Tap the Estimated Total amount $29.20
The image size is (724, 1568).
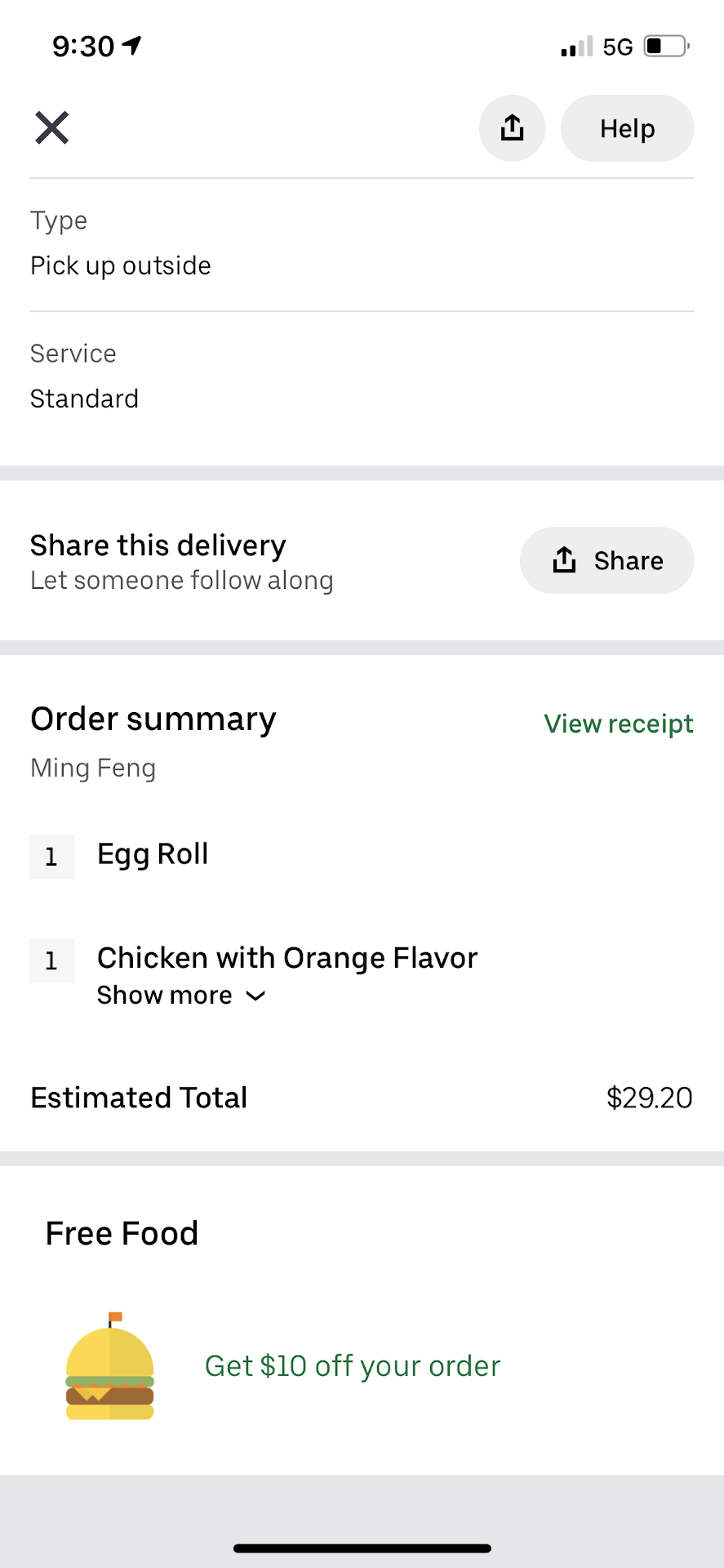pyautogui.click(x=649, y=1098)
